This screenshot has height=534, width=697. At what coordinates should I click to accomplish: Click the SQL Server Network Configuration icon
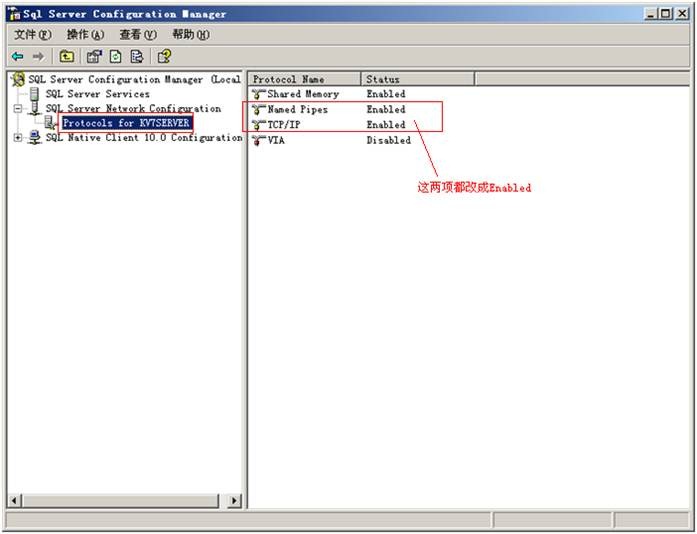pos(36,108)
